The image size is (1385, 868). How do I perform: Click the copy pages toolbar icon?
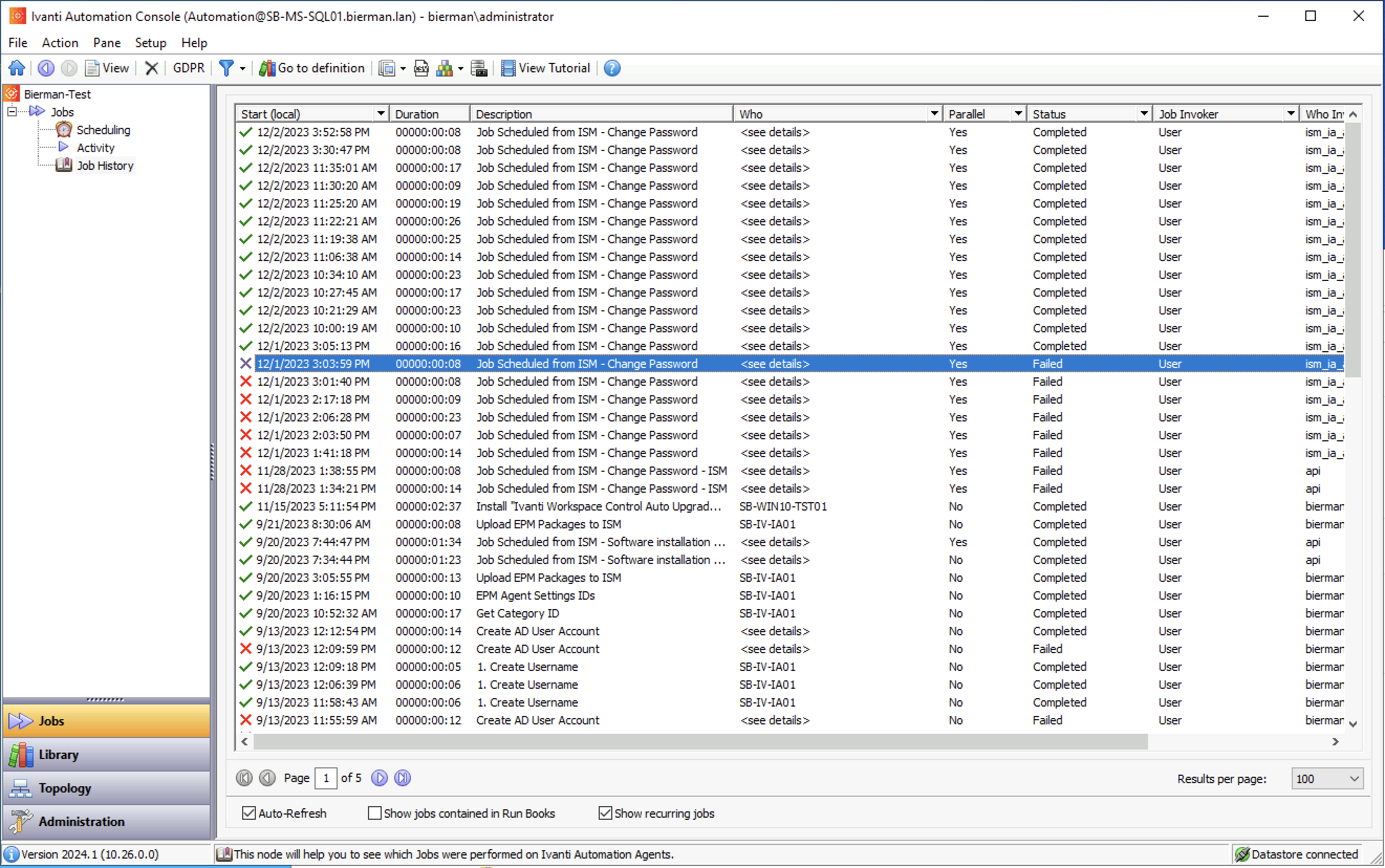387,68
